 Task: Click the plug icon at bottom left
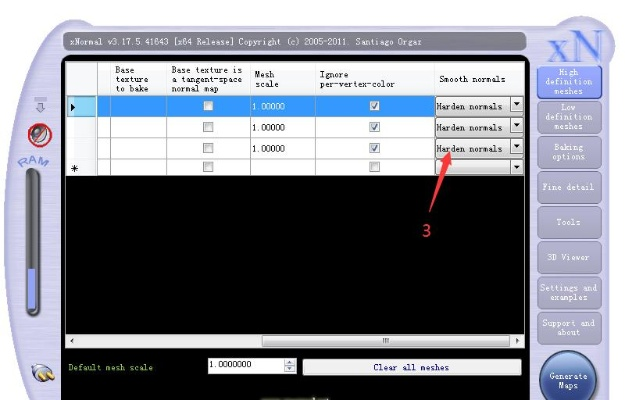(x=41, y=372)
